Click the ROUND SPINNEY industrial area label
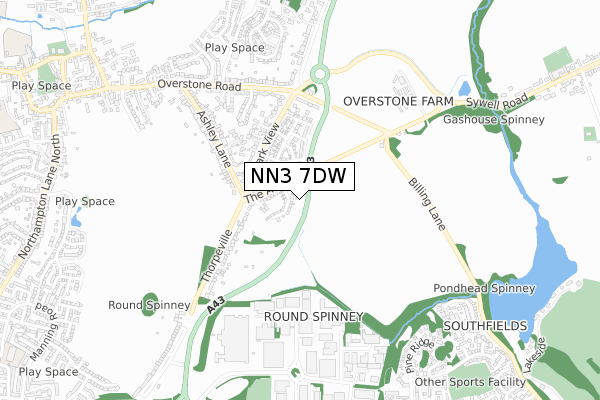This screenshot has height=400, width=600. pos(314,317)
